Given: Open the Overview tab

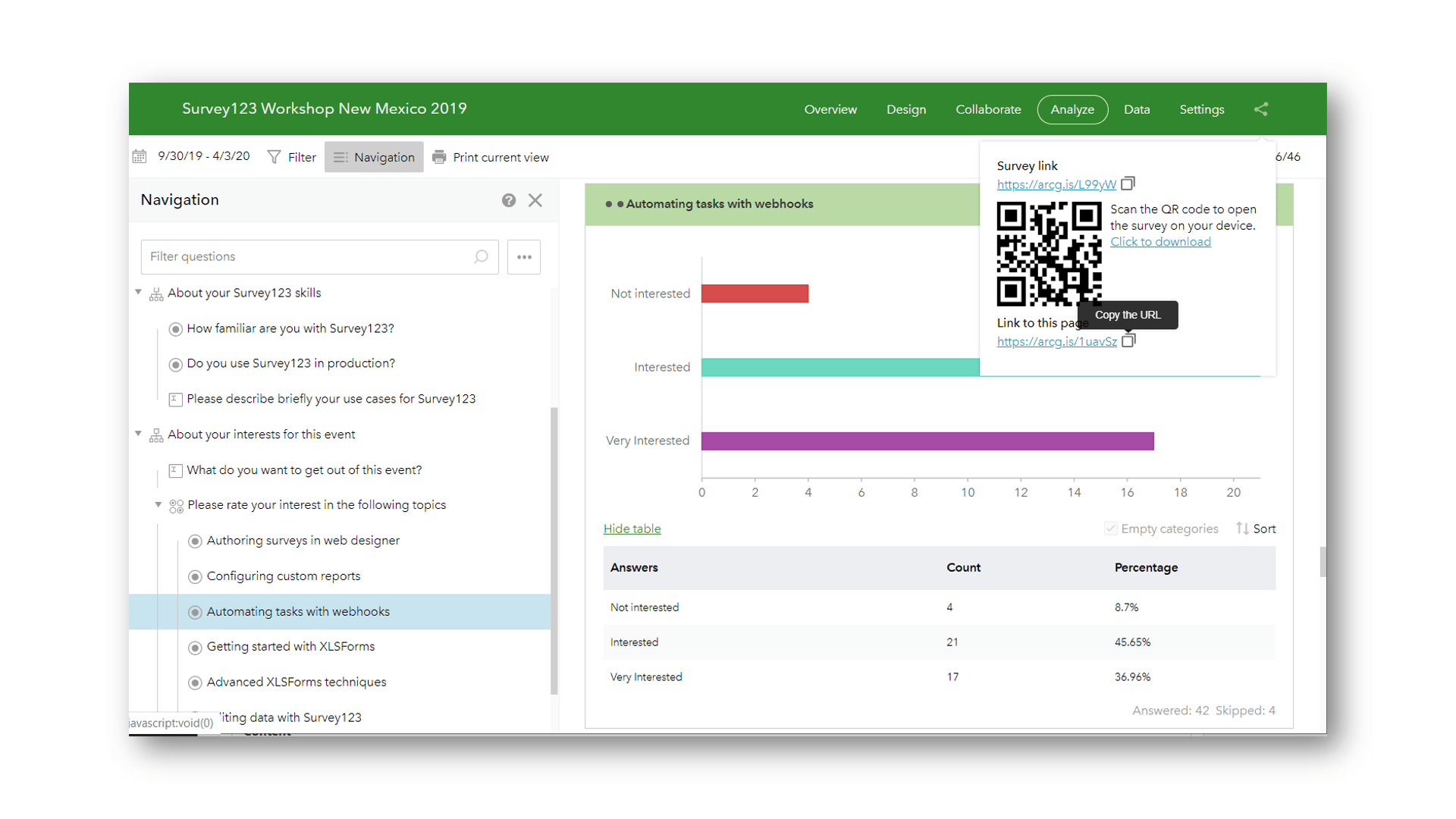Looking at the screenshot, I should pyautogui.click(x=830, y=109).
